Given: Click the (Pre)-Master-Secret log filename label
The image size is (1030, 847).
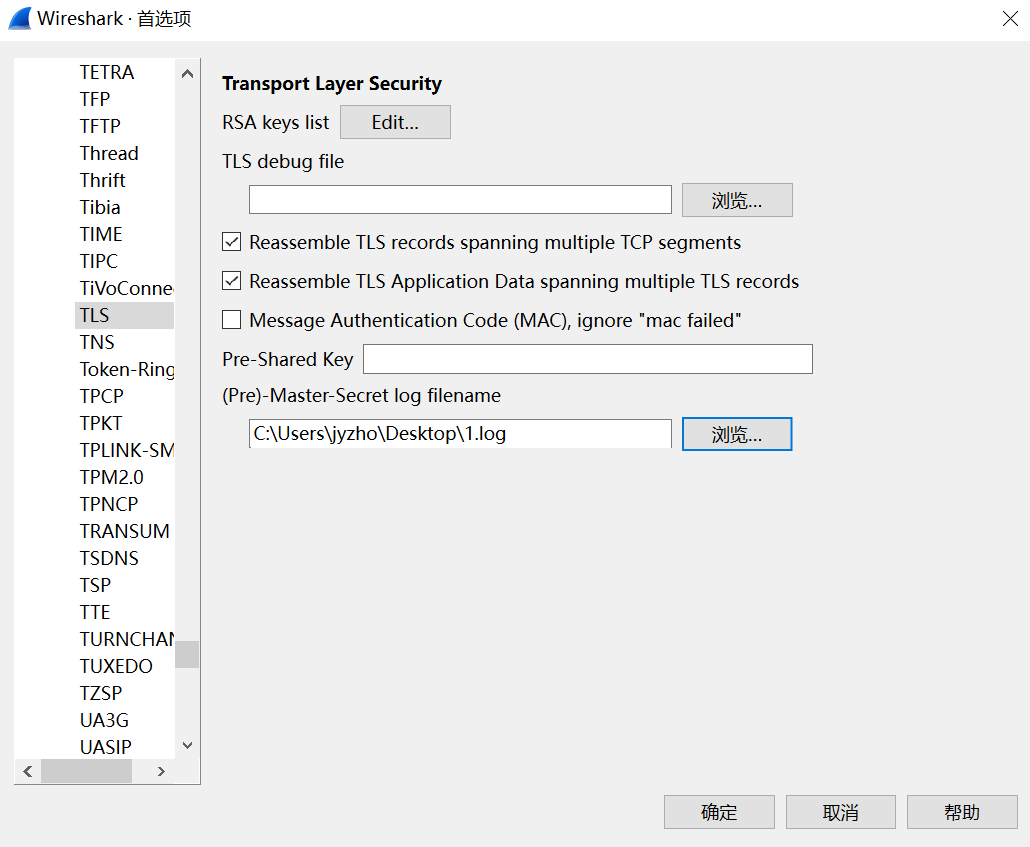Looking at the screenshot, I should [361, 395].
